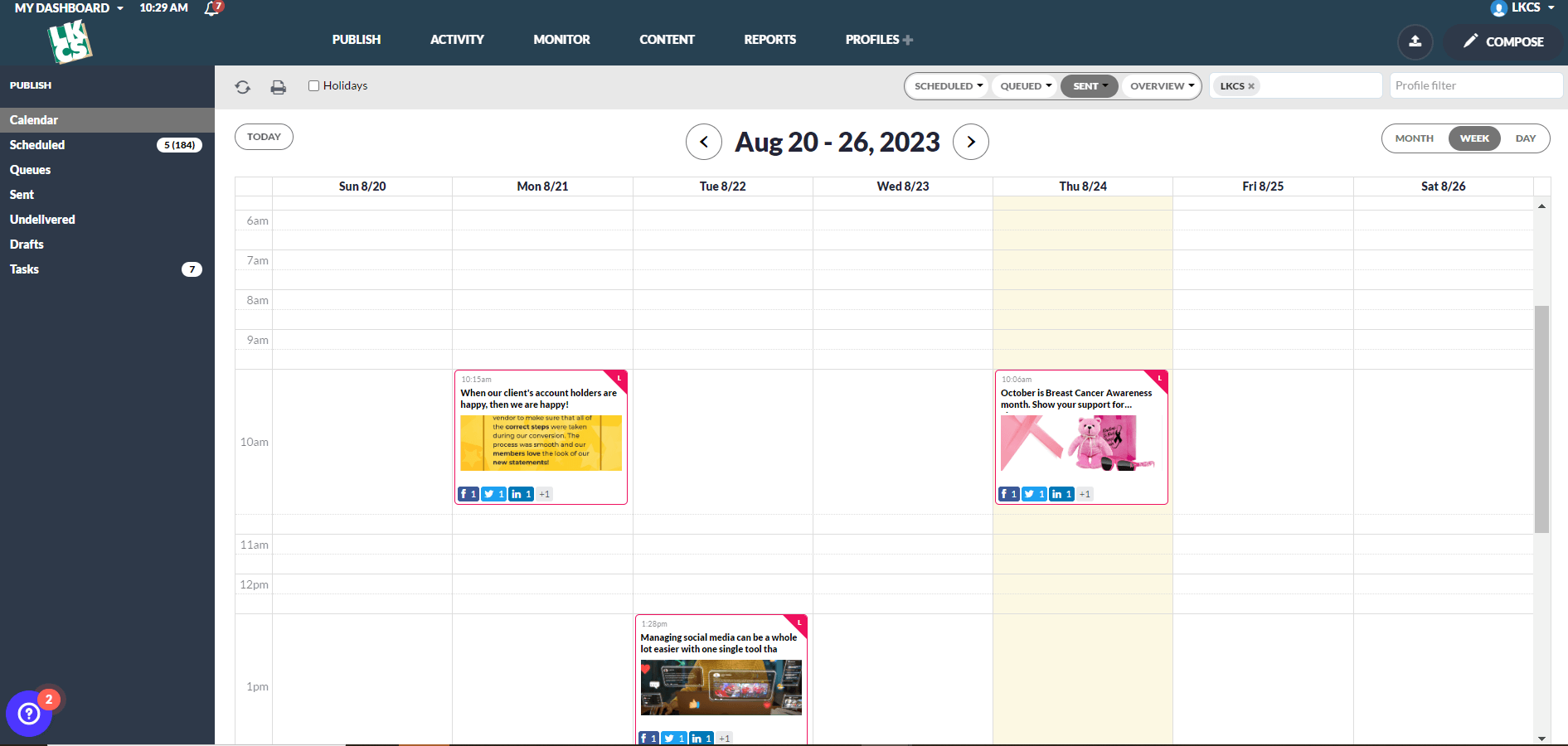The image size is (1568, 746).
Task: Enable the Holidays checkbox
Action: click(313, 85)
